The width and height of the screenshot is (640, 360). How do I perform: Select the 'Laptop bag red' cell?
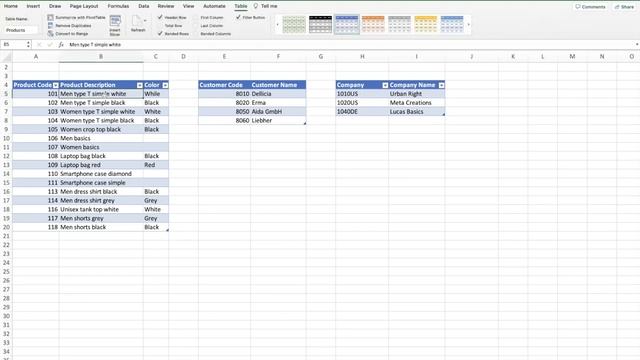(x=101, y=165)
